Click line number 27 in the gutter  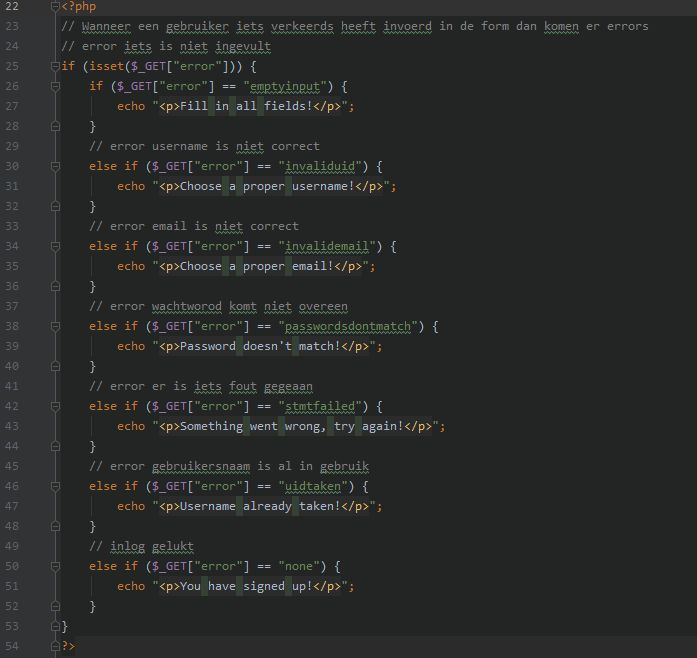click(x=12, y=106)
